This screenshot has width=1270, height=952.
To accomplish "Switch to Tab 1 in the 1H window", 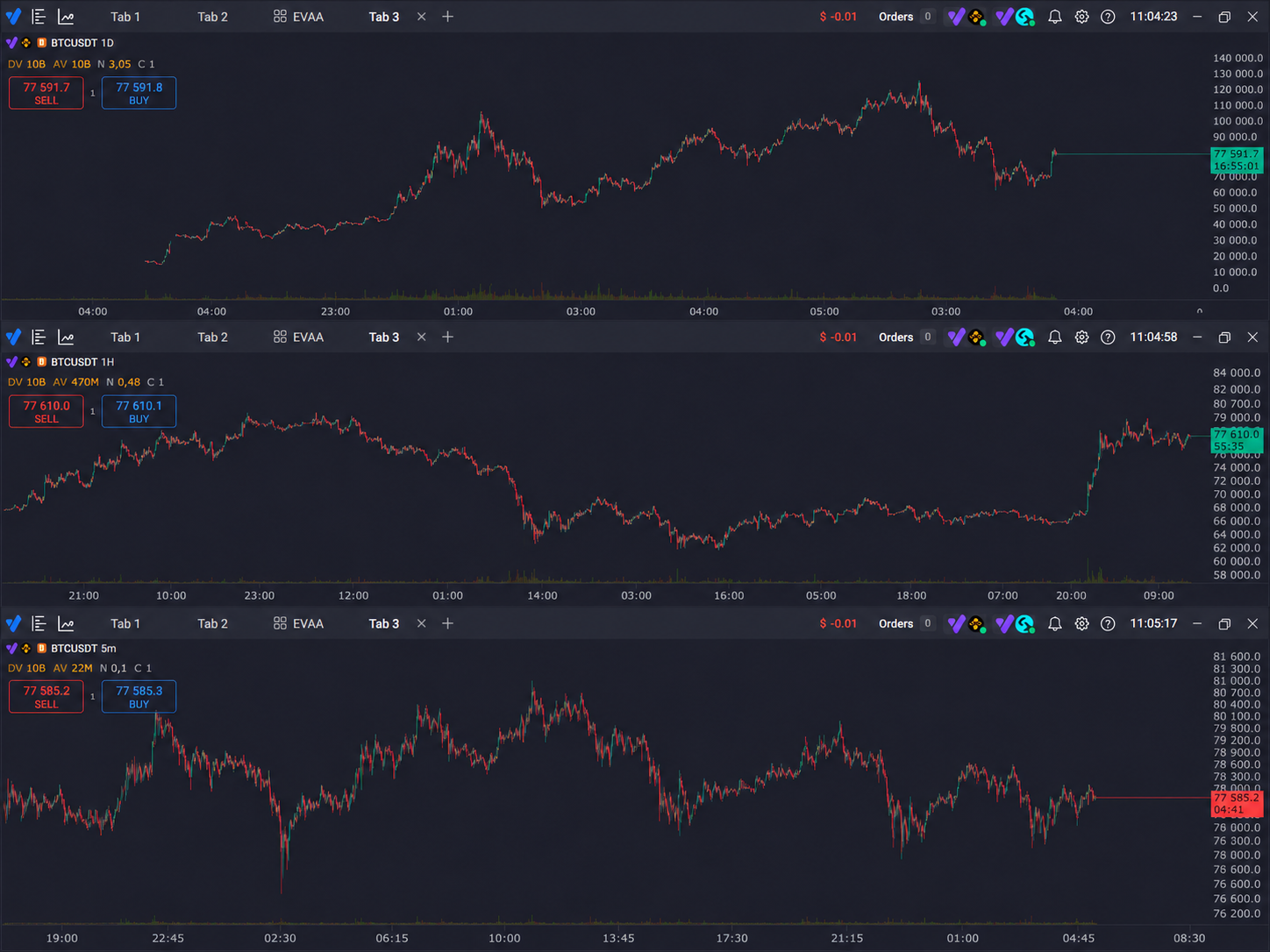I will tap(125, 337).
